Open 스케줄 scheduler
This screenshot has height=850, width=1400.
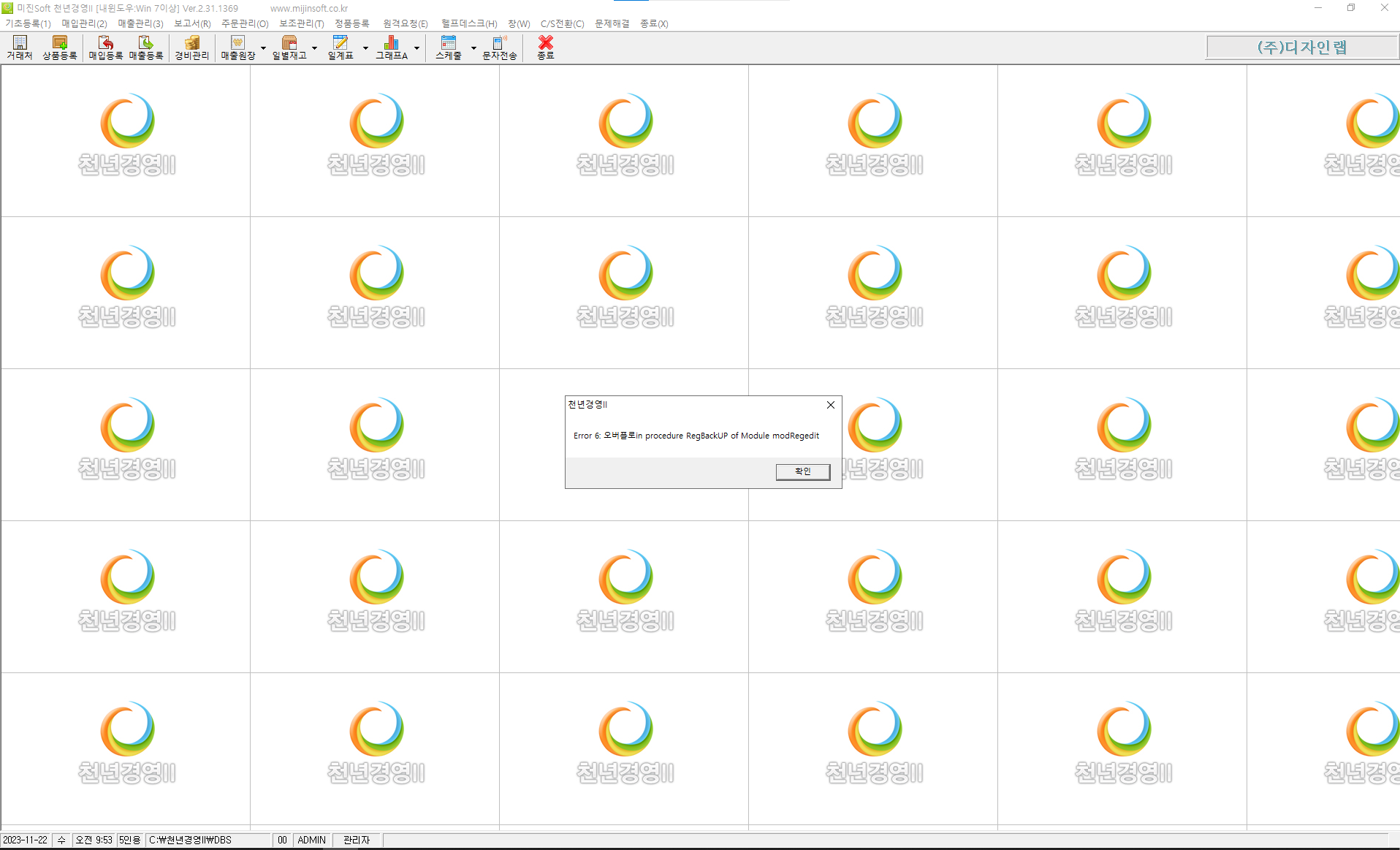tap(449, 48)
